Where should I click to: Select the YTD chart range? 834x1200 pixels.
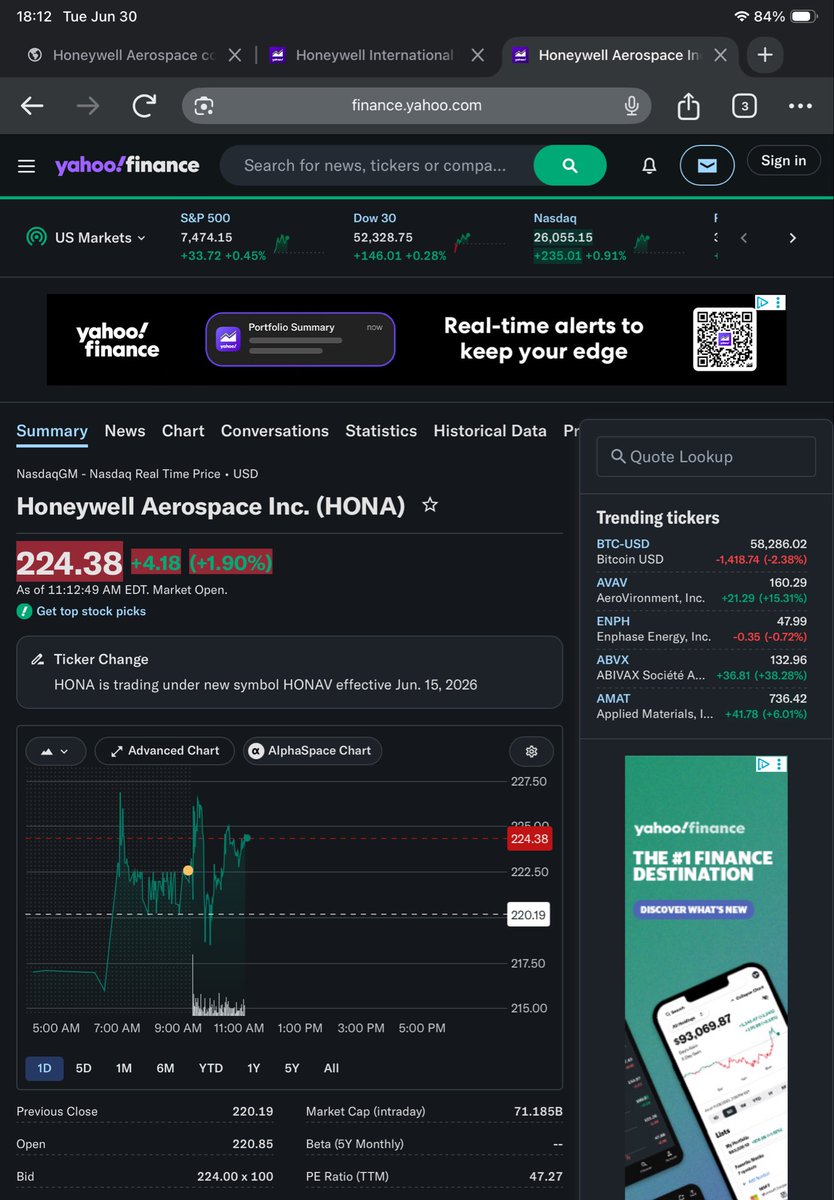211,1068
